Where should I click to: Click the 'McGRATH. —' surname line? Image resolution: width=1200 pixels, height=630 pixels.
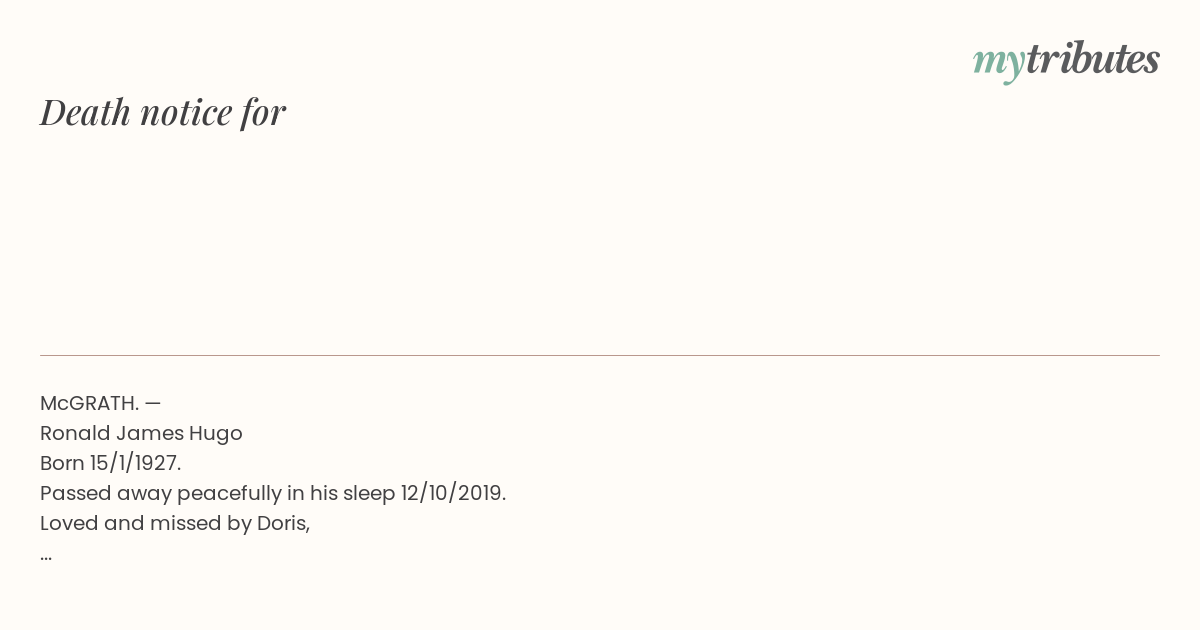point(100,403)
